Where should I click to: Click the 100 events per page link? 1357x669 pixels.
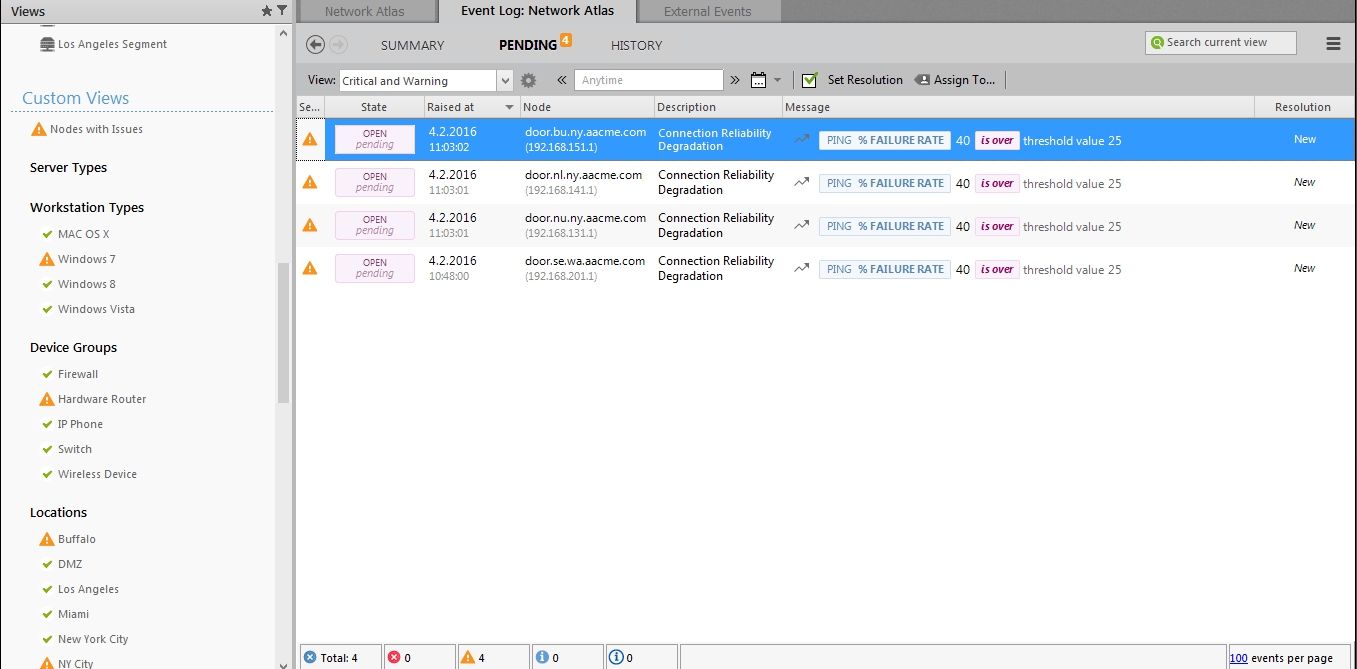click(x=1238, y=658)
